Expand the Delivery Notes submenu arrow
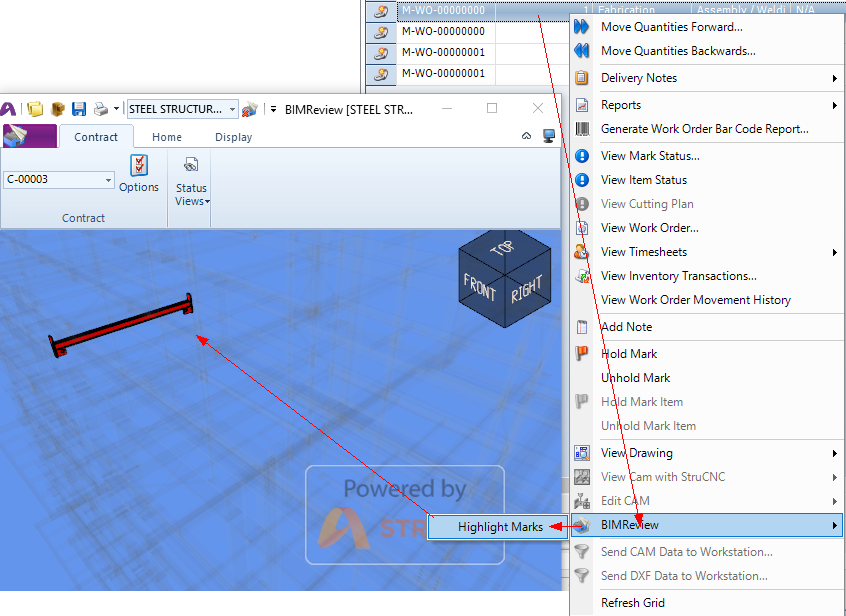 [x=835, y=78]
